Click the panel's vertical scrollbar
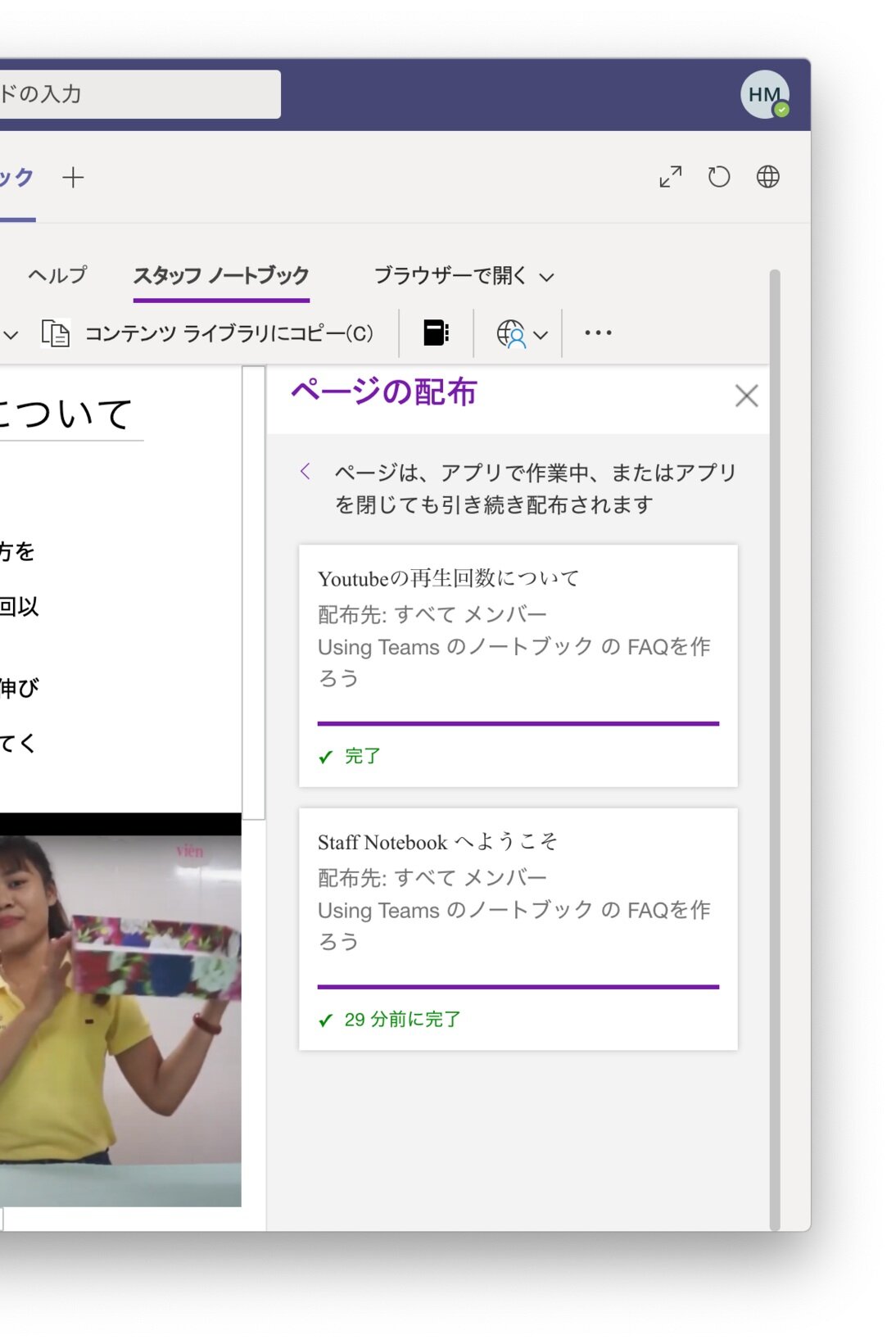Image resolution: width=896 pixels, height=1344 pixels. point(775,749)
